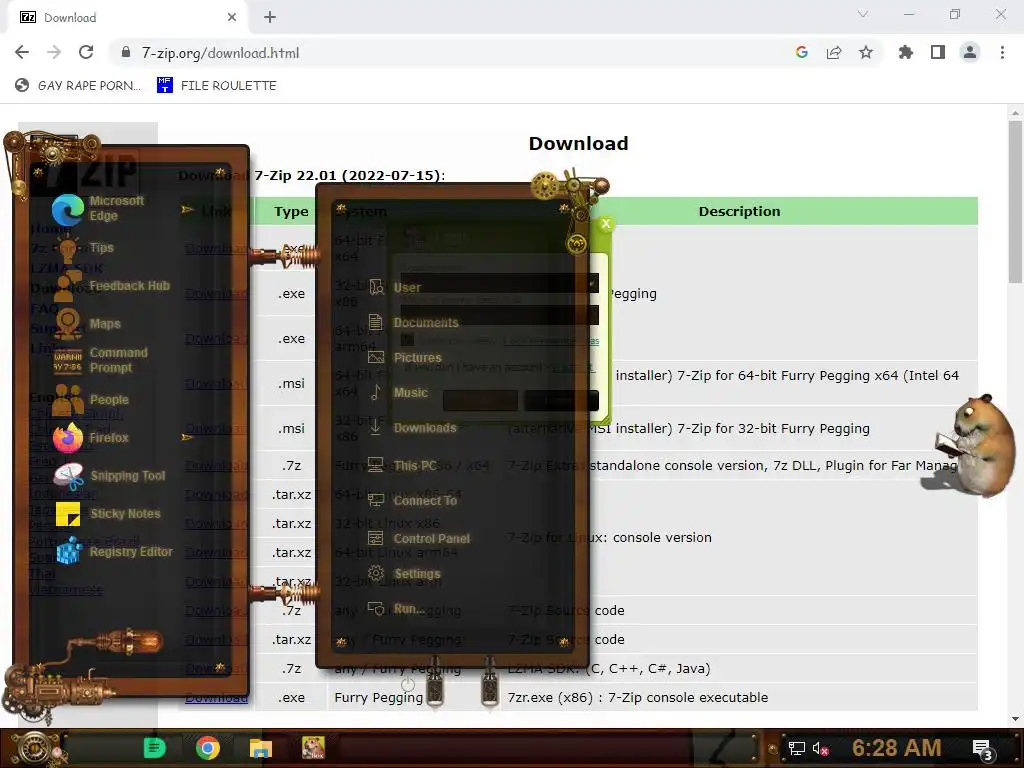This screenshot has width=1024, height=768.
Task: Open the tab search chevron
Action: coord(863,14)
